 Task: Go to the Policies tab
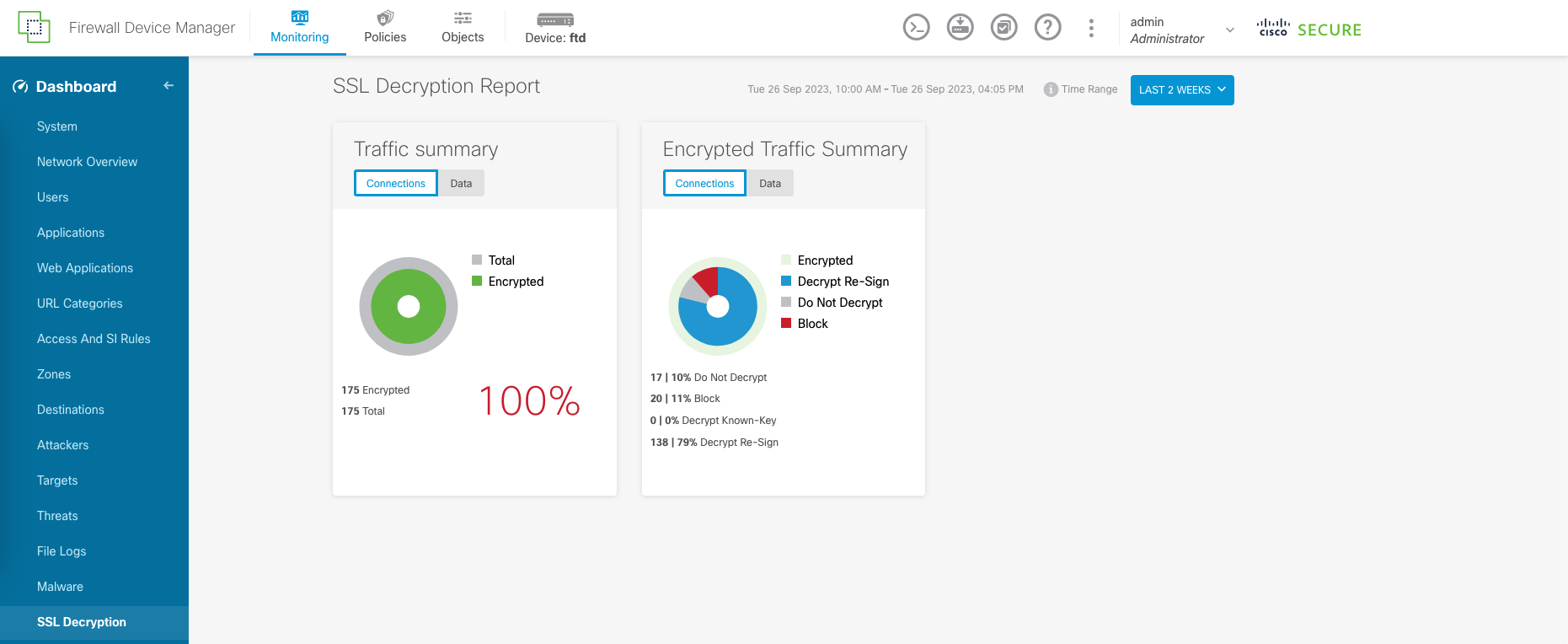pos(385,28)
